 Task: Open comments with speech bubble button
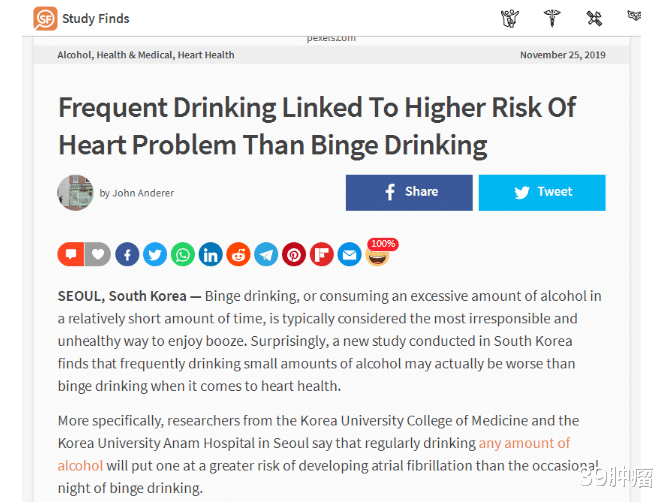[71, 255]
